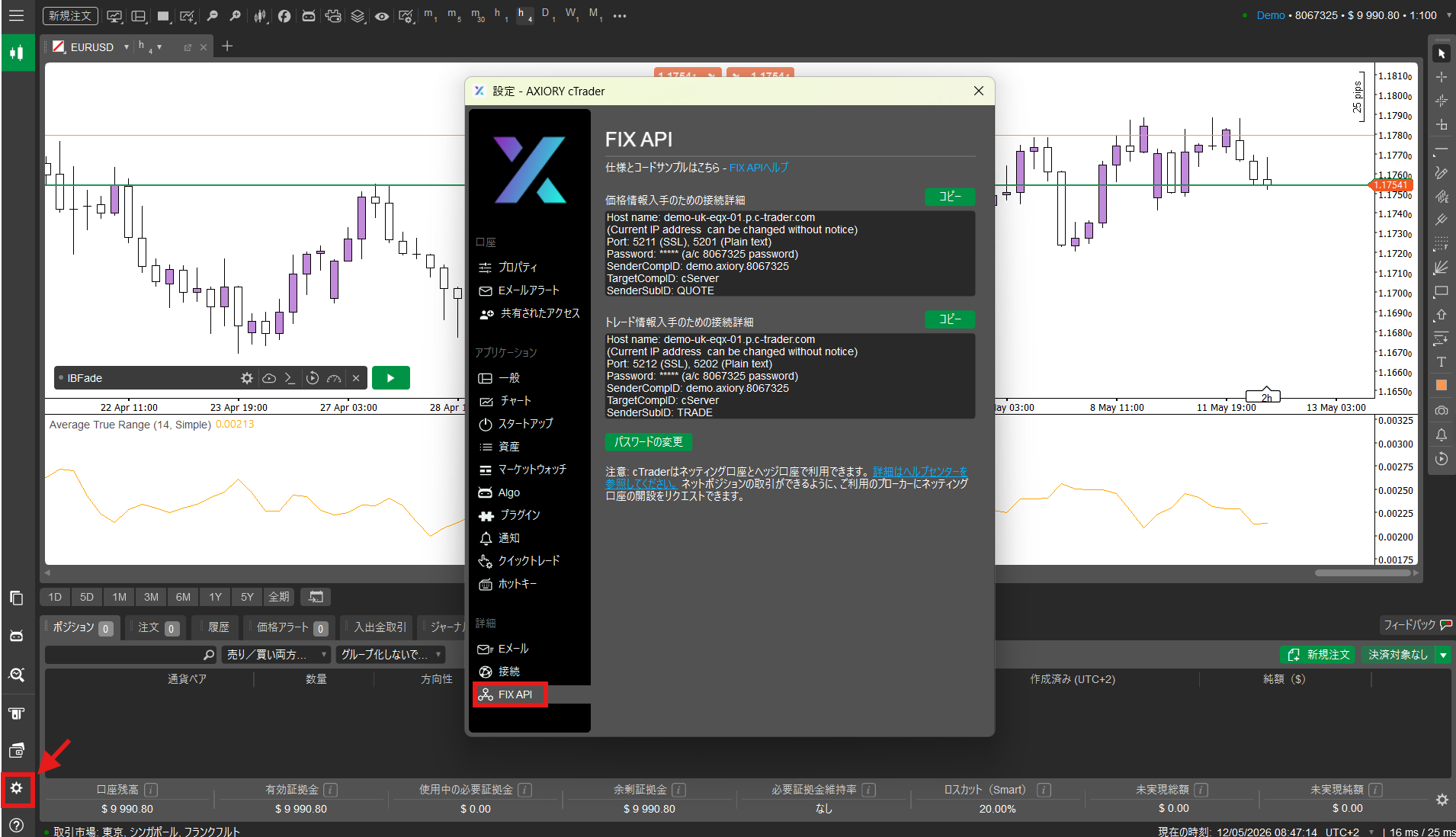Select the W1 timeframe
The image size is (1456, 837).
572,15
